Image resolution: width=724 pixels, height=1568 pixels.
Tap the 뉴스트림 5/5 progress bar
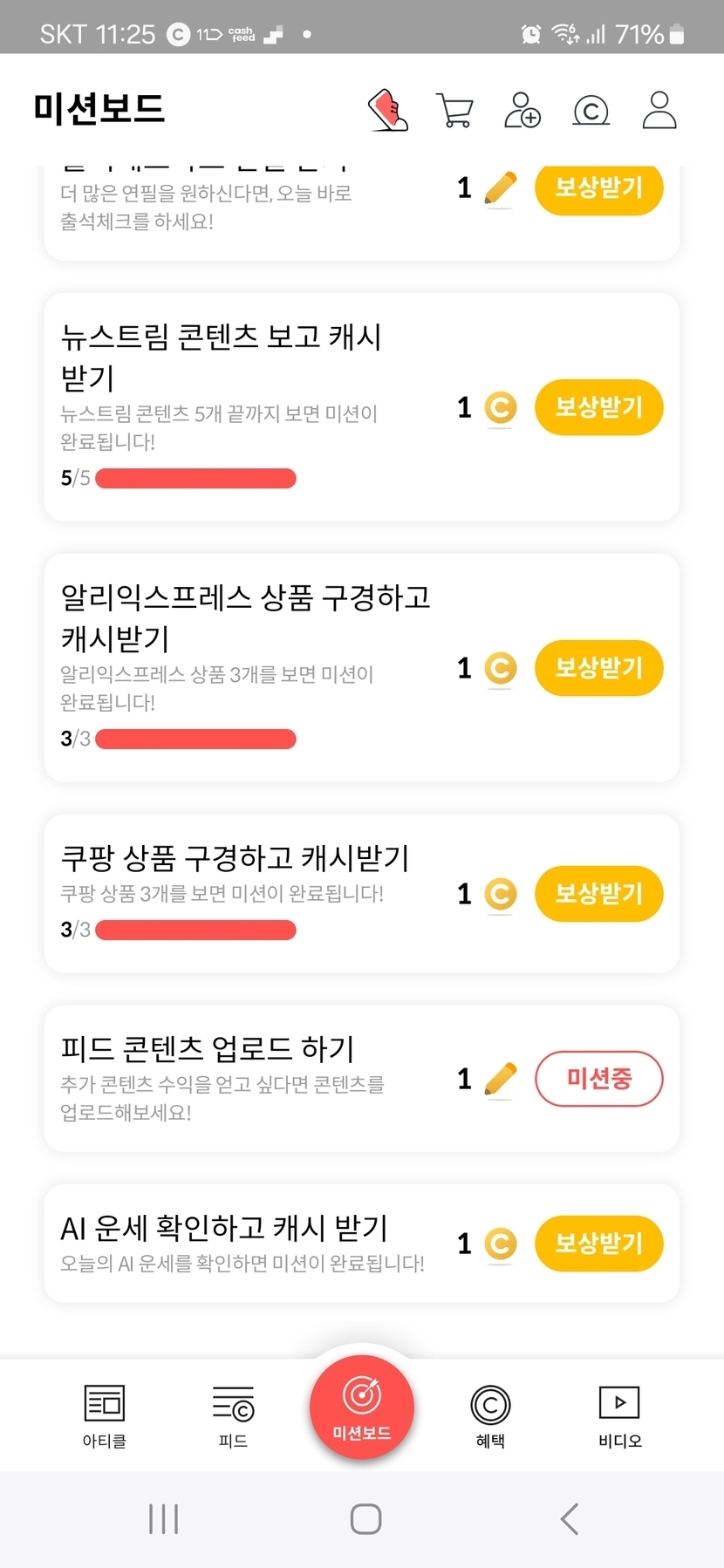coord(195,478)
